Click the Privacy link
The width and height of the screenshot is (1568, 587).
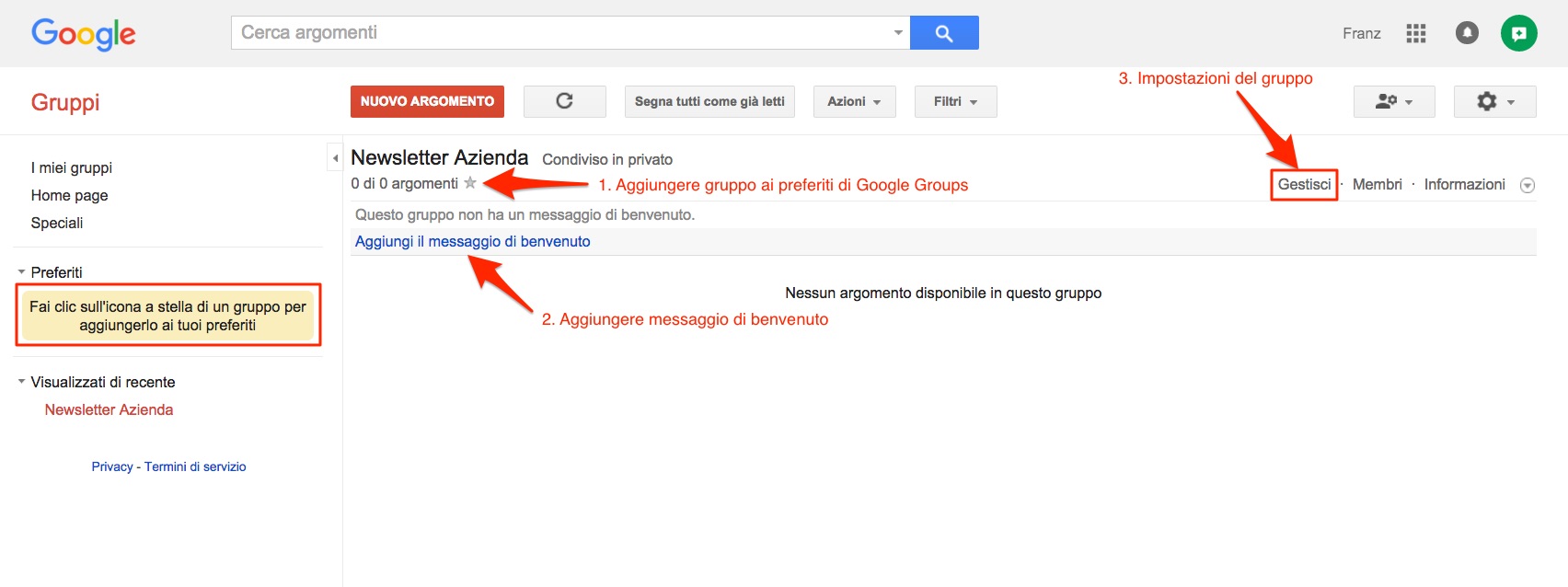coord(112,466)
